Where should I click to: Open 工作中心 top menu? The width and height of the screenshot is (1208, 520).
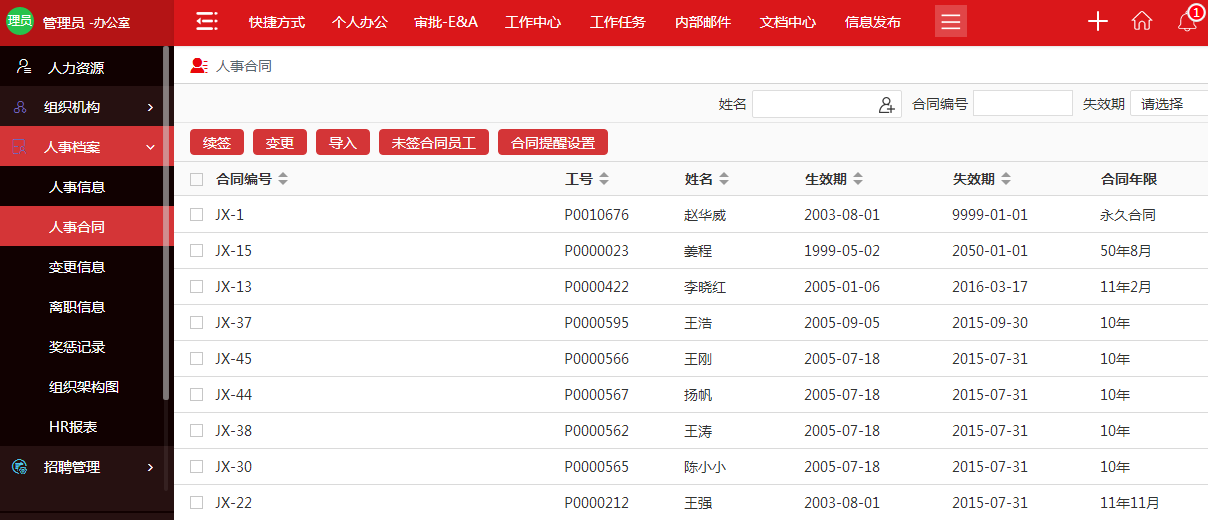533,22
